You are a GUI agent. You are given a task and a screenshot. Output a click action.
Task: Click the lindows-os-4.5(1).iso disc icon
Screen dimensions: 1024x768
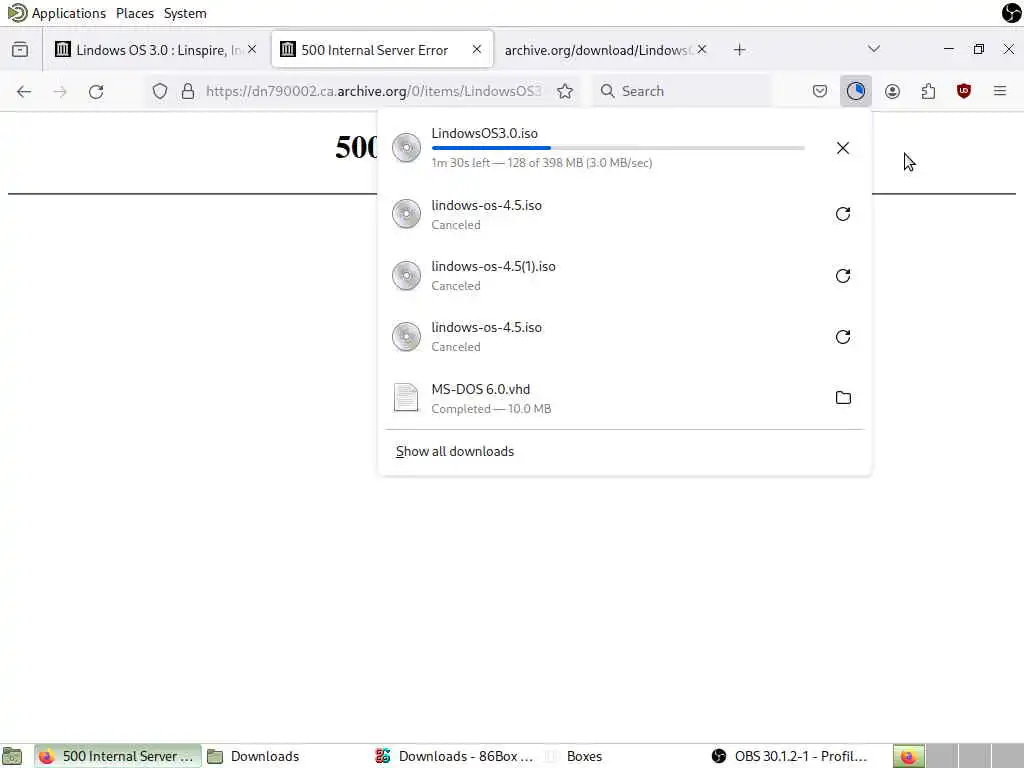(x=406, y=276)
